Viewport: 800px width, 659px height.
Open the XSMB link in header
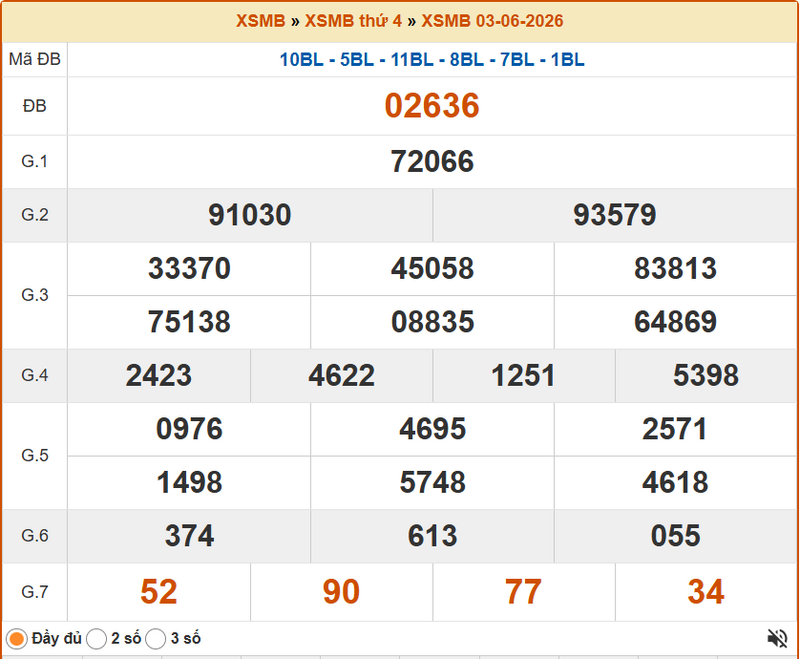coord(260,21)
